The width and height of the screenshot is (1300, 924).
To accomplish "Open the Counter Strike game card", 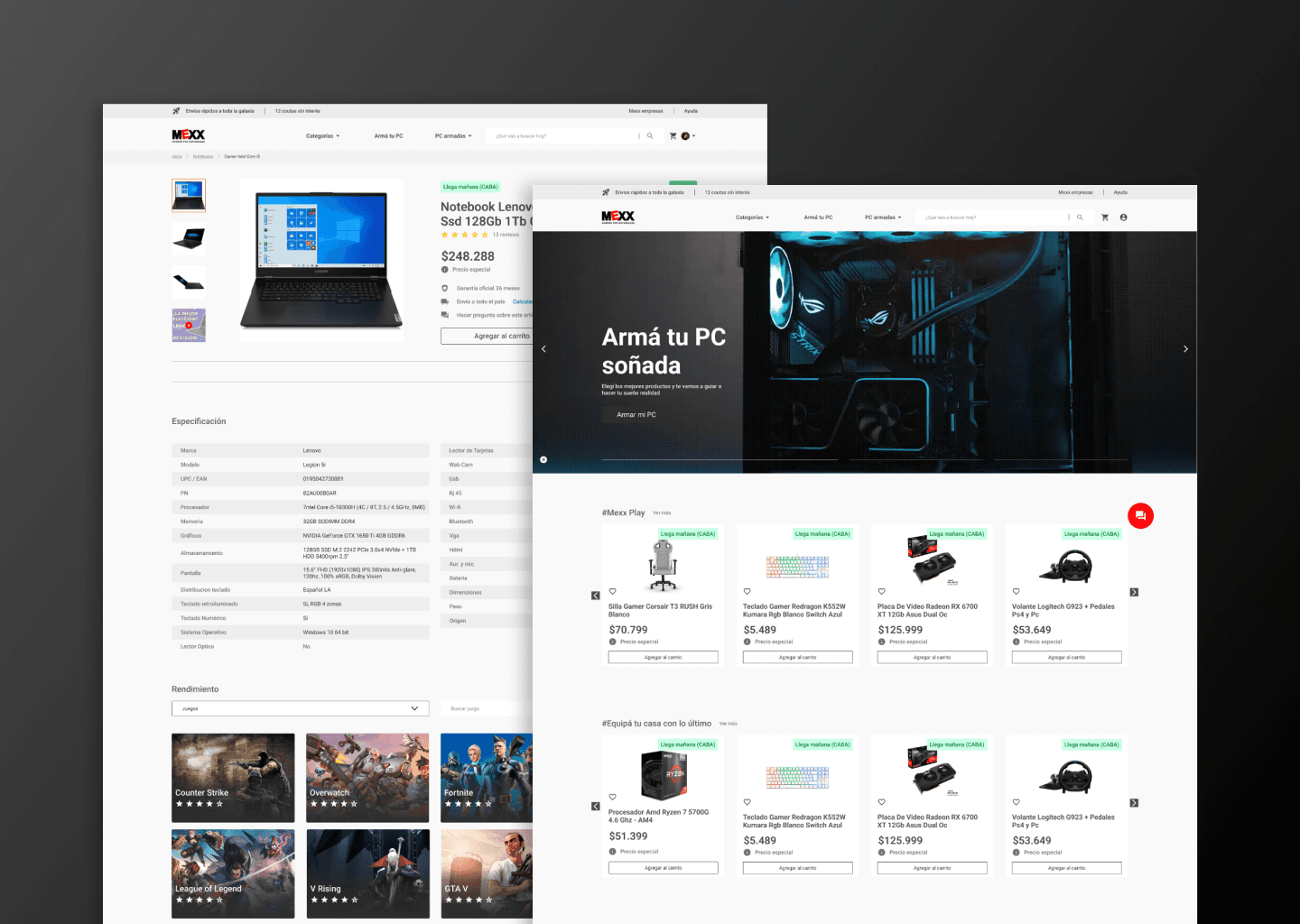I will (233, 778).
